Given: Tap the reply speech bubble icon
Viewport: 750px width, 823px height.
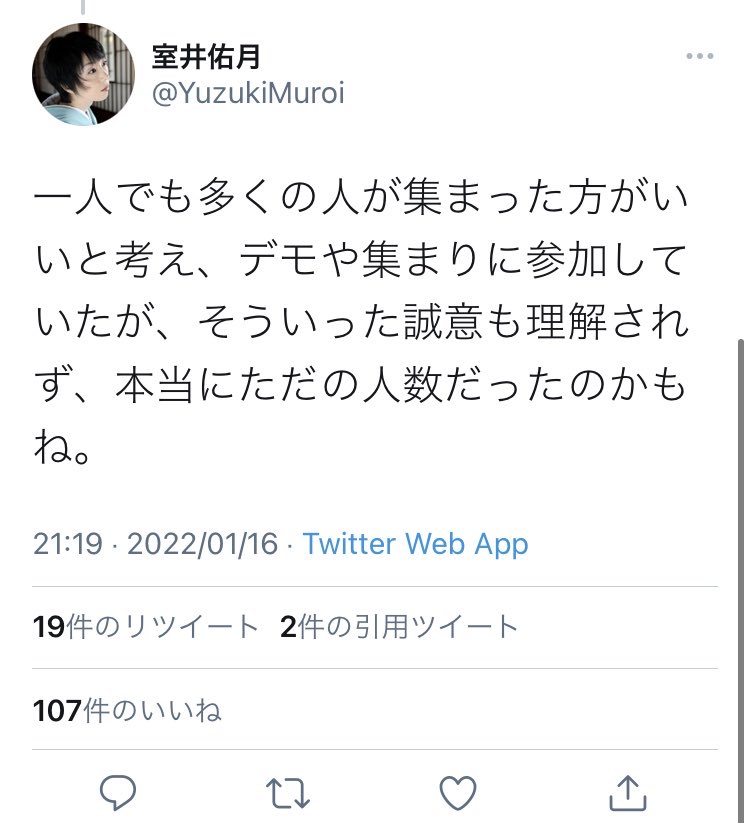Looking at the screenshot, I should point(118,792).
